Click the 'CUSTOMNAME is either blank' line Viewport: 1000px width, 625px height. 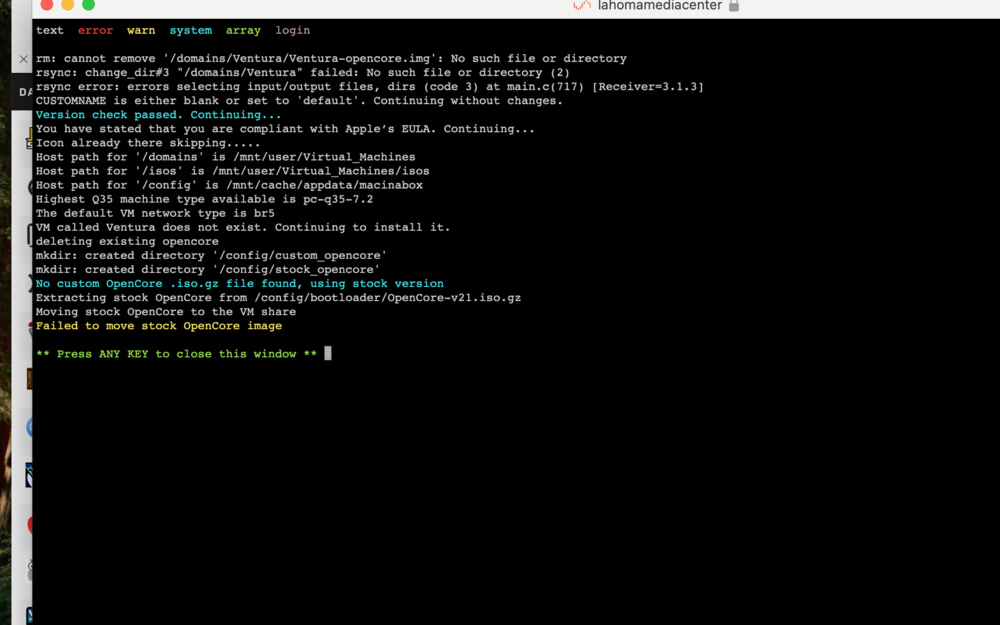tap(299, 101)
